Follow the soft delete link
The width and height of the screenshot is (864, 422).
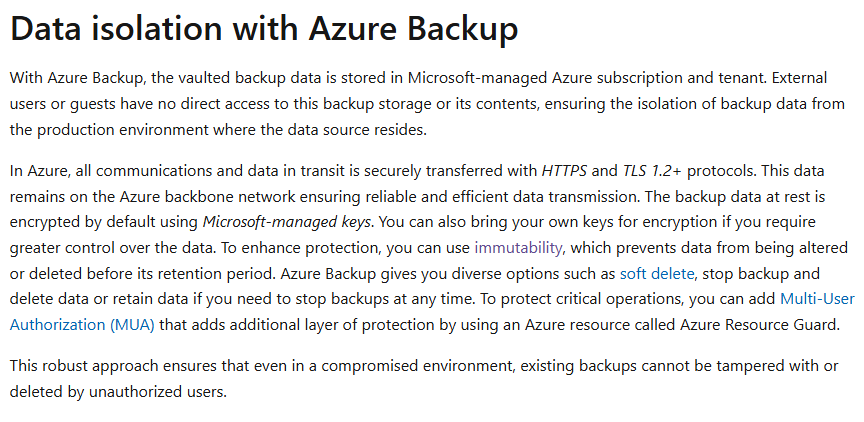657,273
